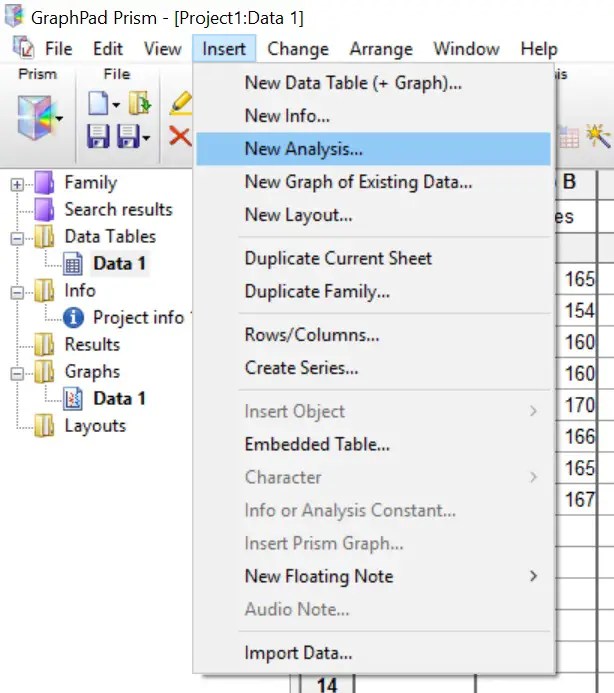
Task: Open the Help menu
Action: tap(539, 49)
